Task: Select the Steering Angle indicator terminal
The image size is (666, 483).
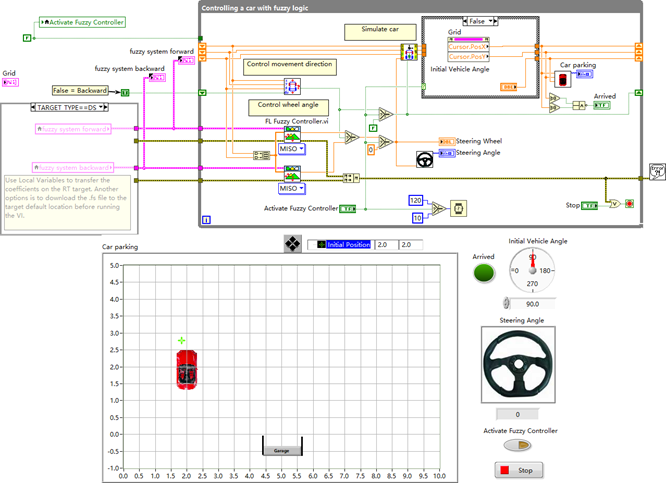Action: (x=447, y=153)
